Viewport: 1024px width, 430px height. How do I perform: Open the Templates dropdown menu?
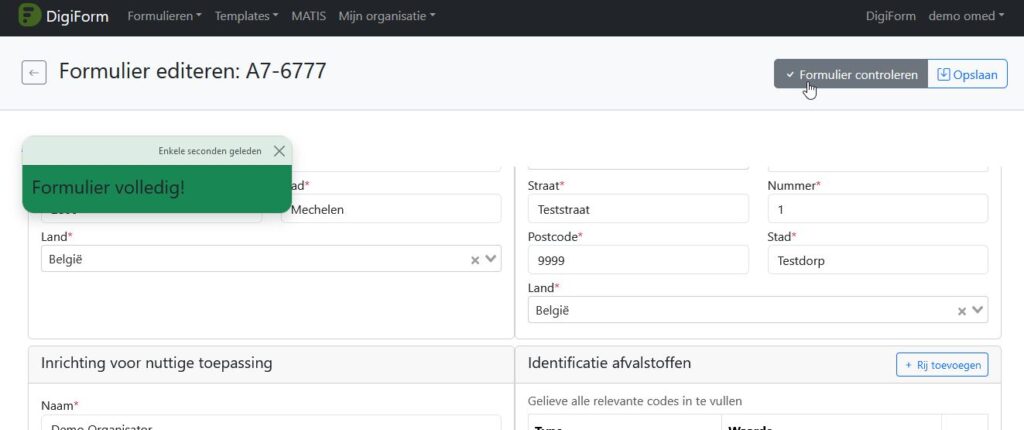[246, 16]
